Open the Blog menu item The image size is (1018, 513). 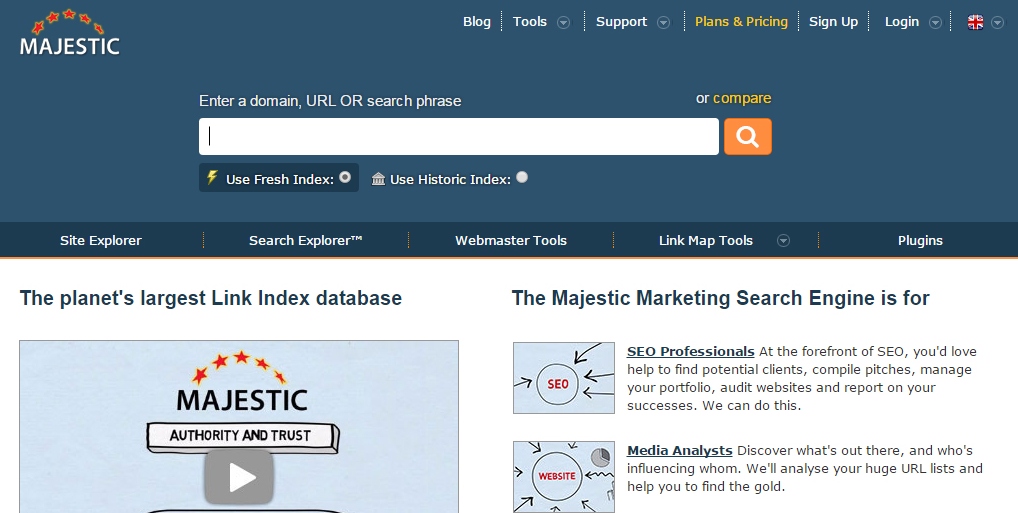pos(477,21)
